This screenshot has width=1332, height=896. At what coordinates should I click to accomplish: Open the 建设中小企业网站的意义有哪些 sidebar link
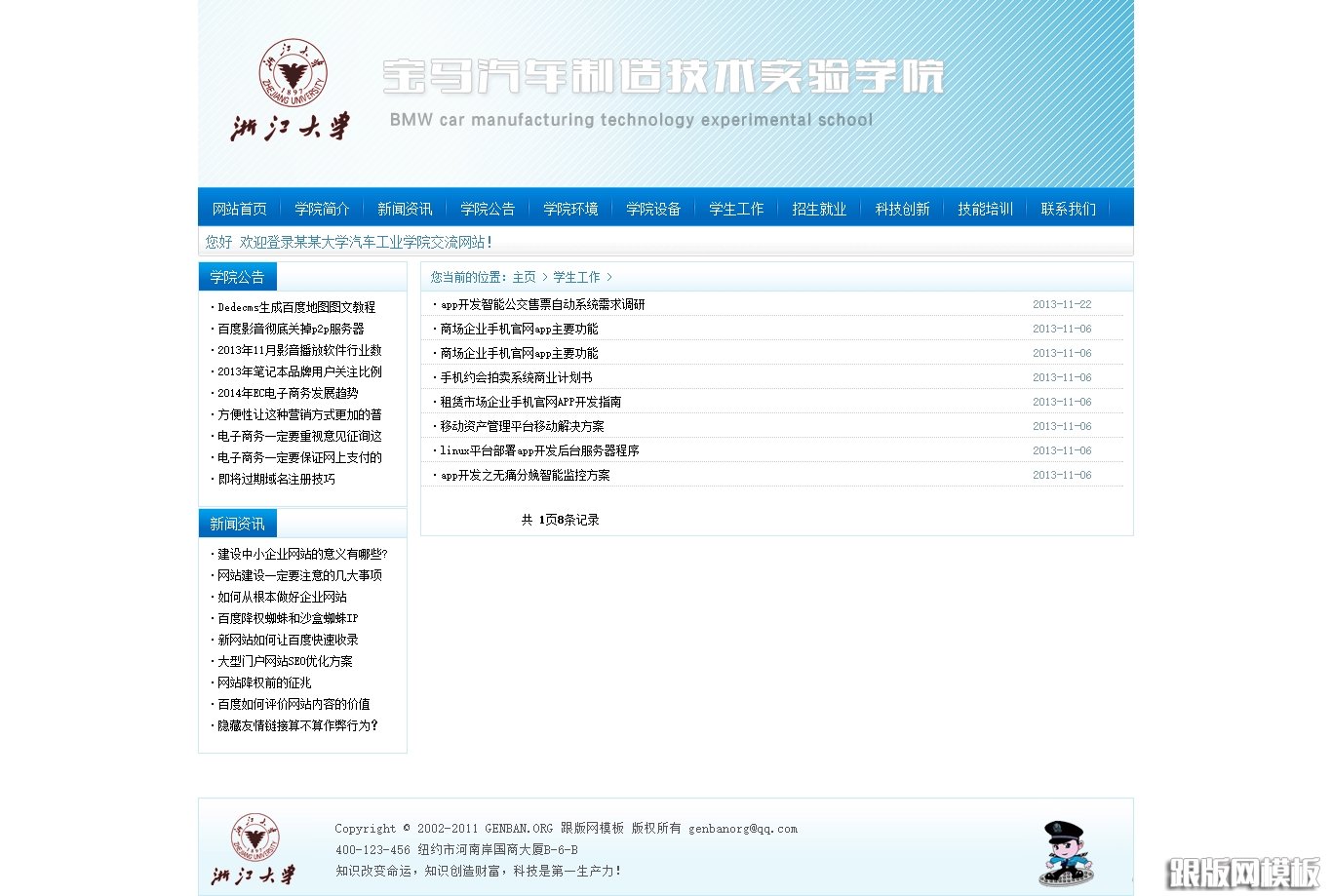click(299, 553)
